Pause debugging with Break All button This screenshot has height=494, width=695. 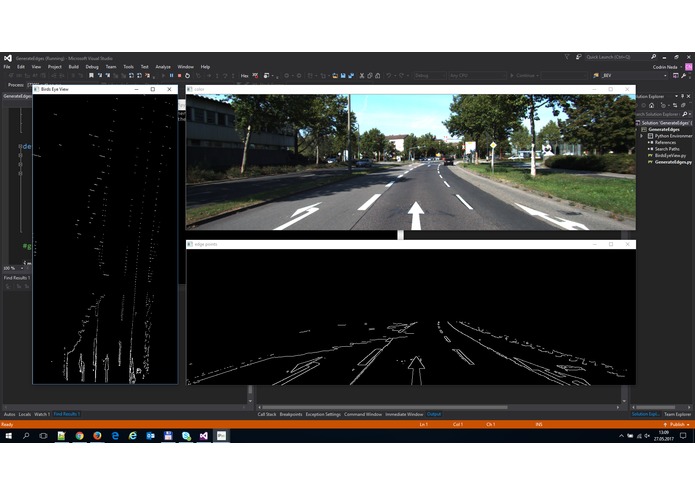coord(172,76)
